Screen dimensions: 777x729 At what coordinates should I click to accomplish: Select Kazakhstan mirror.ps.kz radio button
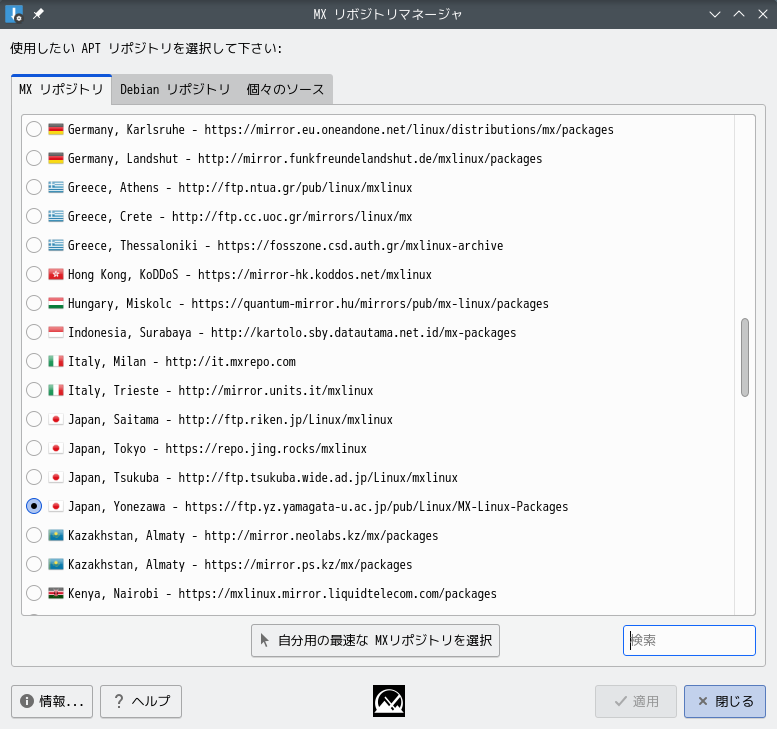click(x=34, y=564)
